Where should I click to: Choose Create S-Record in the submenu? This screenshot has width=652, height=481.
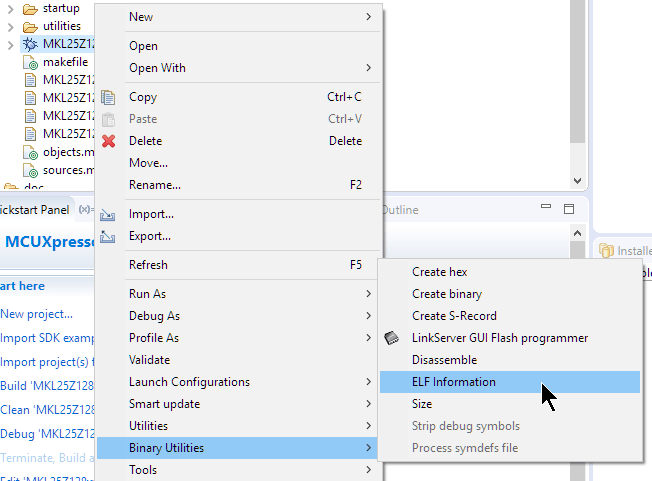[510, 316]
